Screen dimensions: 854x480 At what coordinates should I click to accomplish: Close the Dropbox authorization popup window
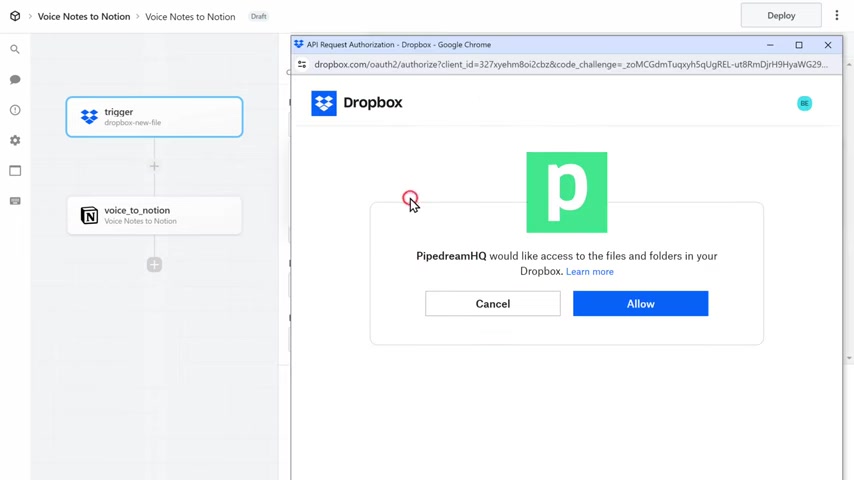tap(828, 45)
